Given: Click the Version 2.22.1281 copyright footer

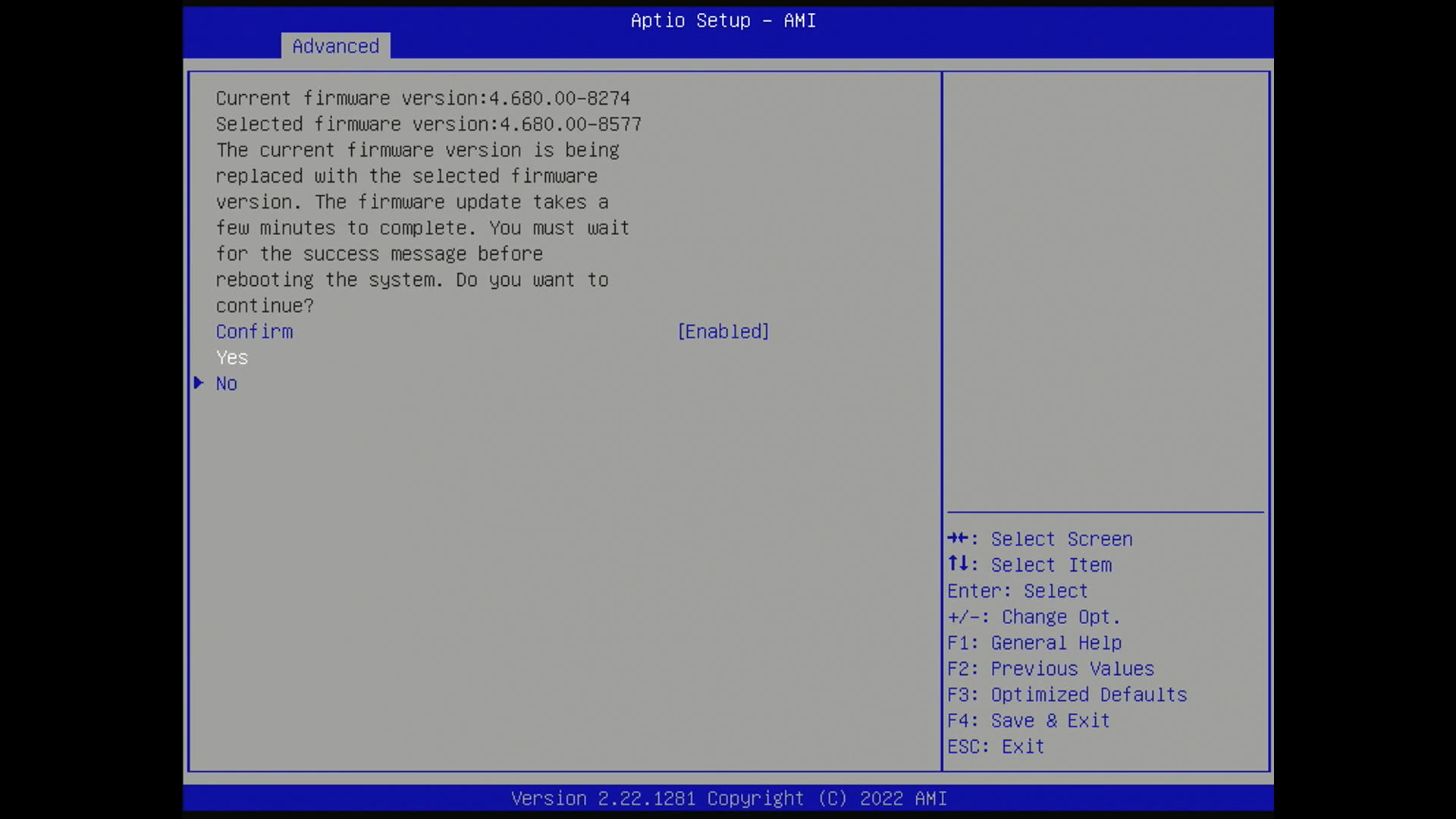Looking at the screenshot, I should (728, 799).
